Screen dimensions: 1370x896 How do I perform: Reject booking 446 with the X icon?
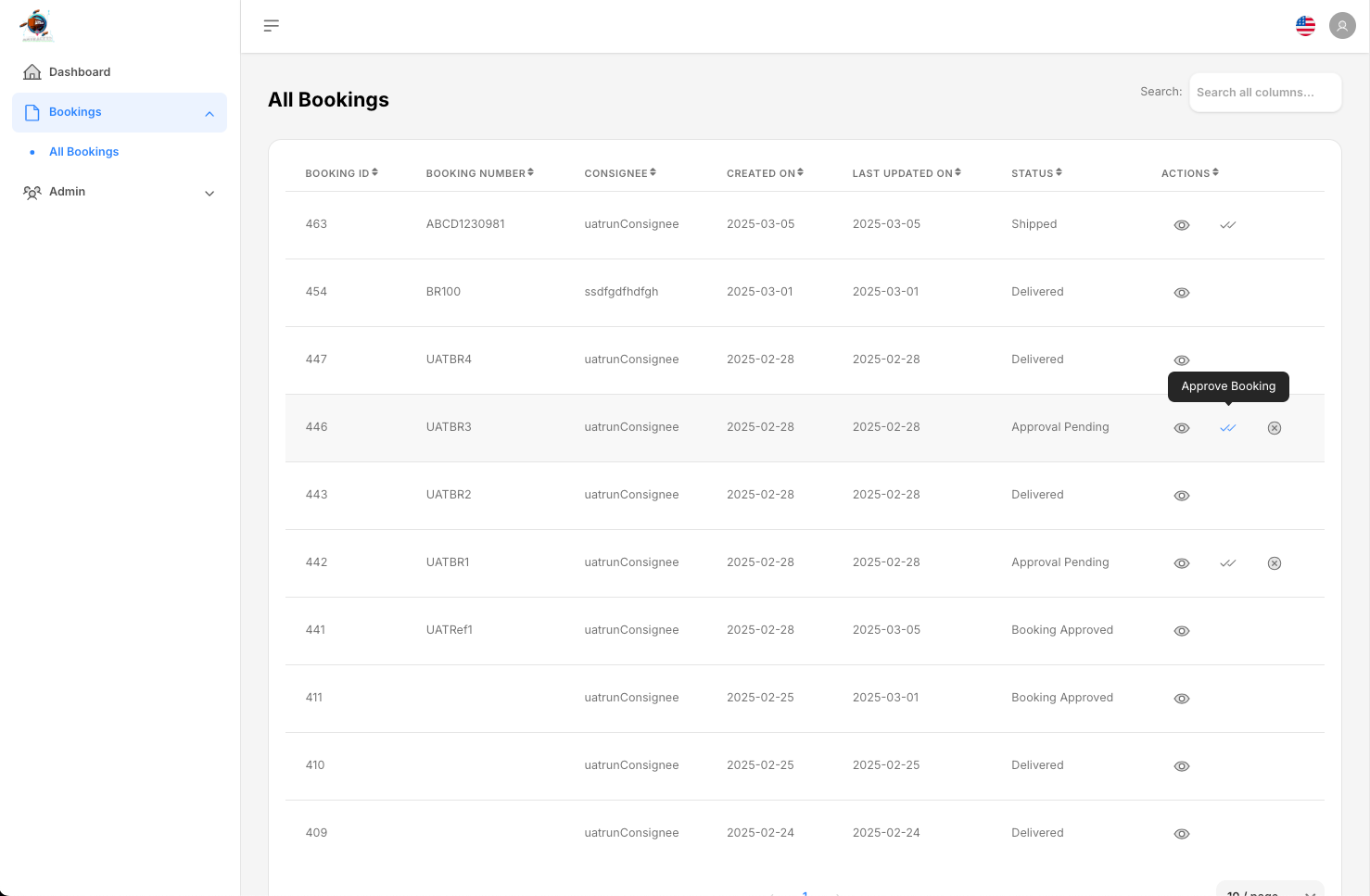(1275, 428)
